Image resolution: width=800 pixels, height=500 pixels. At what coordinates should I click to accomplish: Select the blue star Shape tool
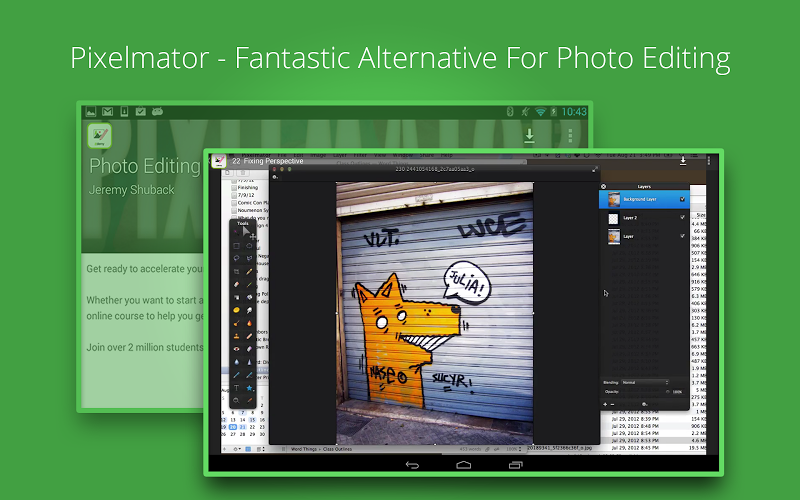249,388
